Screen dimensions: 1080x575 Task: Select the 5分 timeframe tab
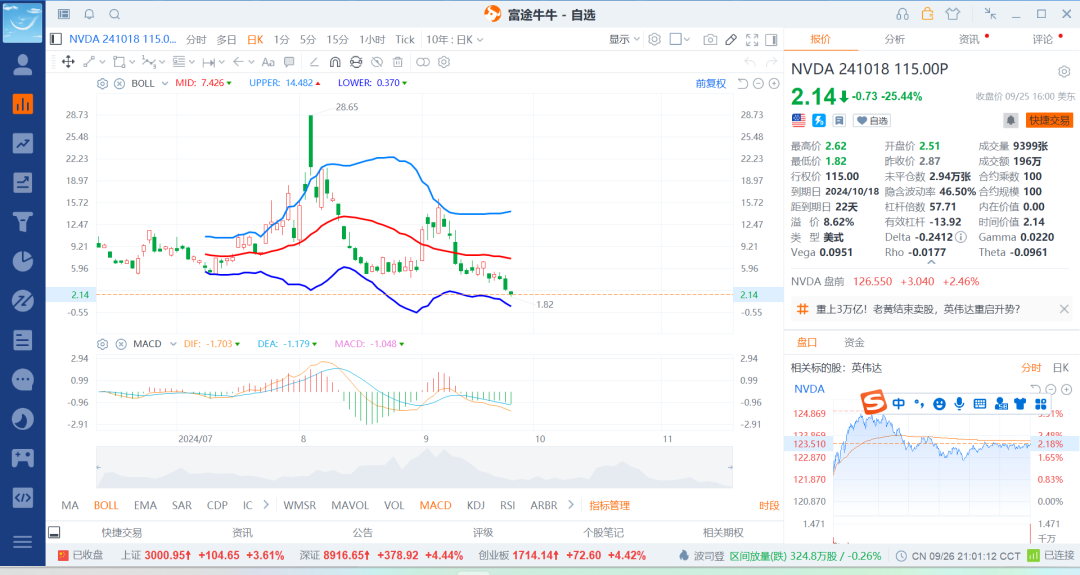[x=309, y=40]
